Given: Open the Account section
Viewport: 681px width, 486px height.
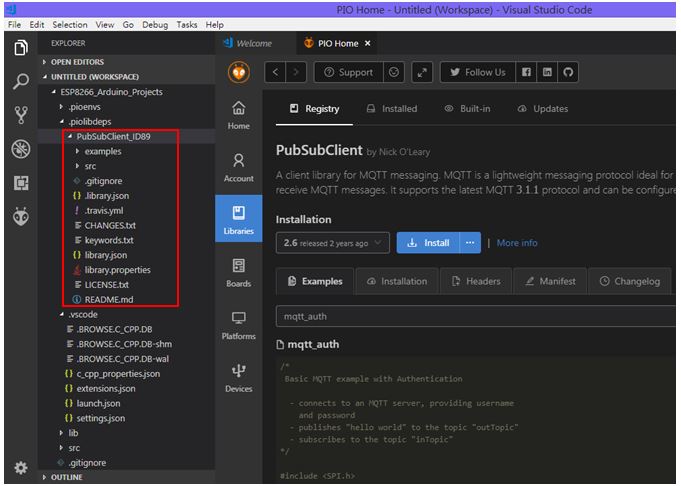Looking at the screenshot, I should [x=238, y=168].
